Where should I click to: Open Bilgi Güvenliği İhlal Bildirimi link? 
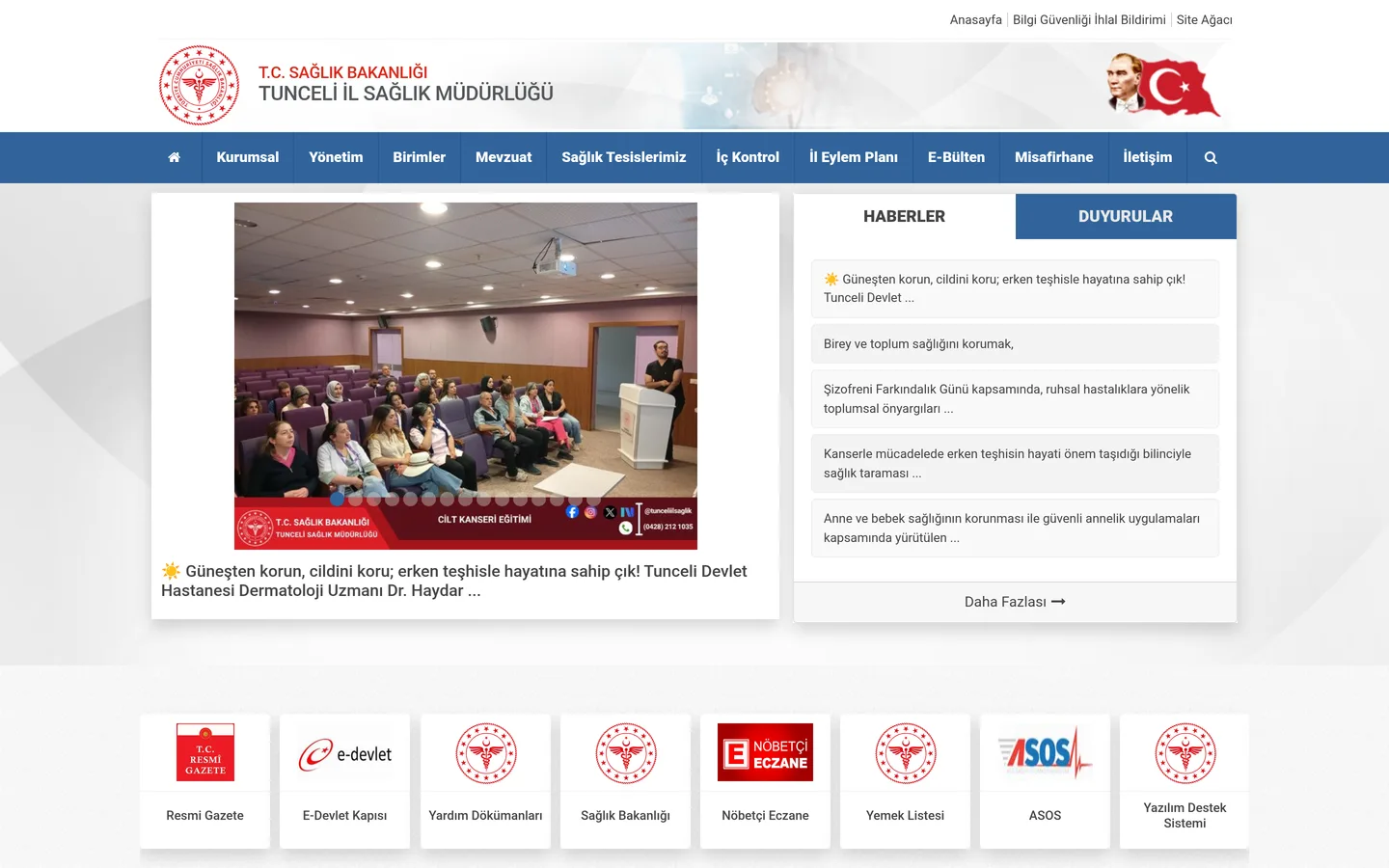pos(1089,20)
